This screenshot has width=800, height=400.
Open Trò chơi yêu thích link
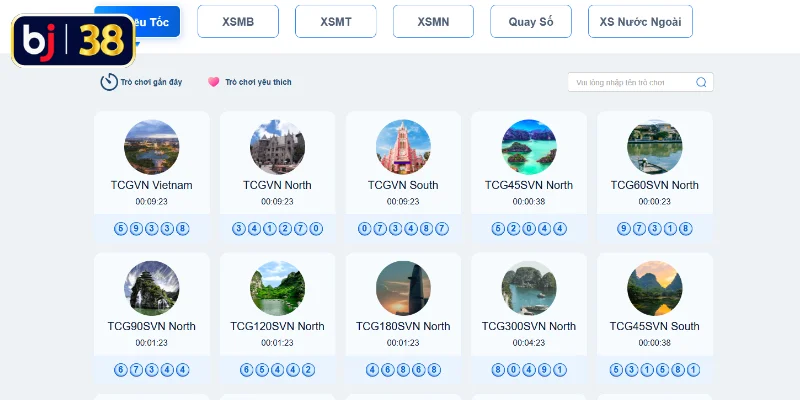click(x=258, y=82)
